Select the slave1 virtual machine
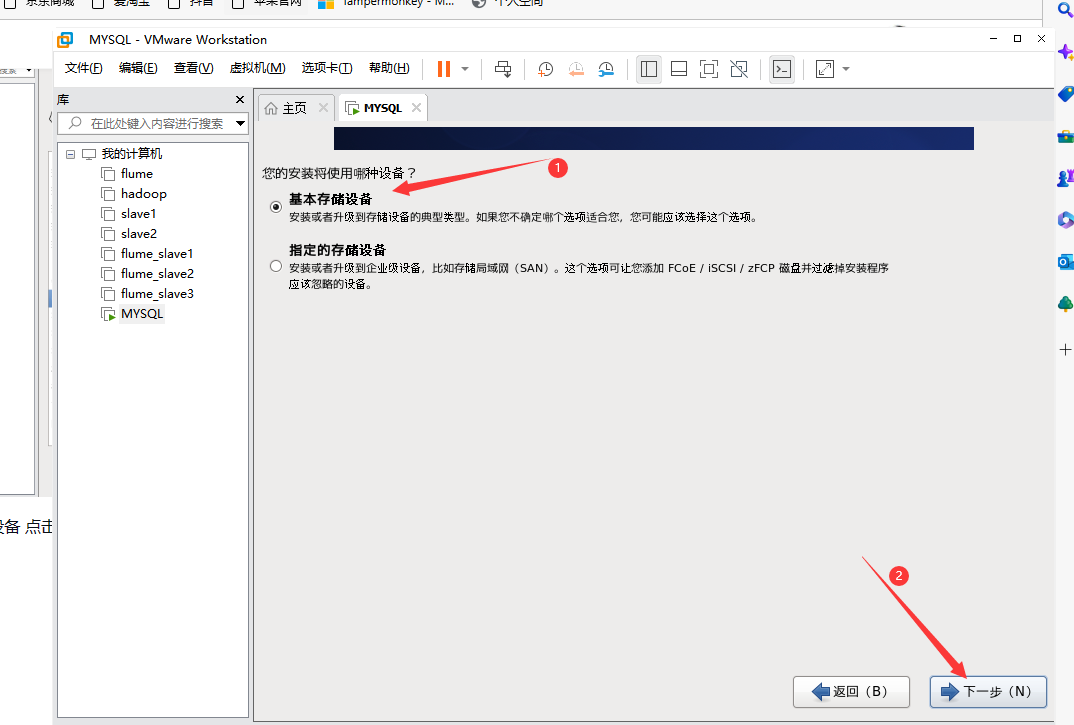1074x725 pixels. coord(138,213)
